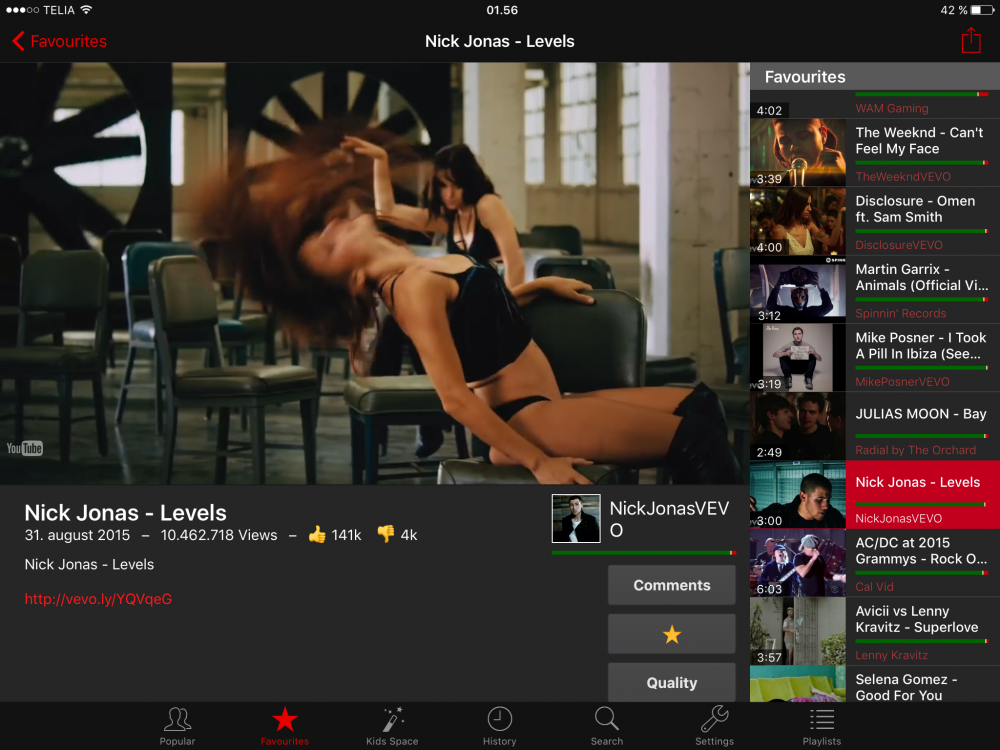Select Avicii vs Lenny Kravitz - Superlove
Screen dimensions: 1000x750
tap(875, 631)
